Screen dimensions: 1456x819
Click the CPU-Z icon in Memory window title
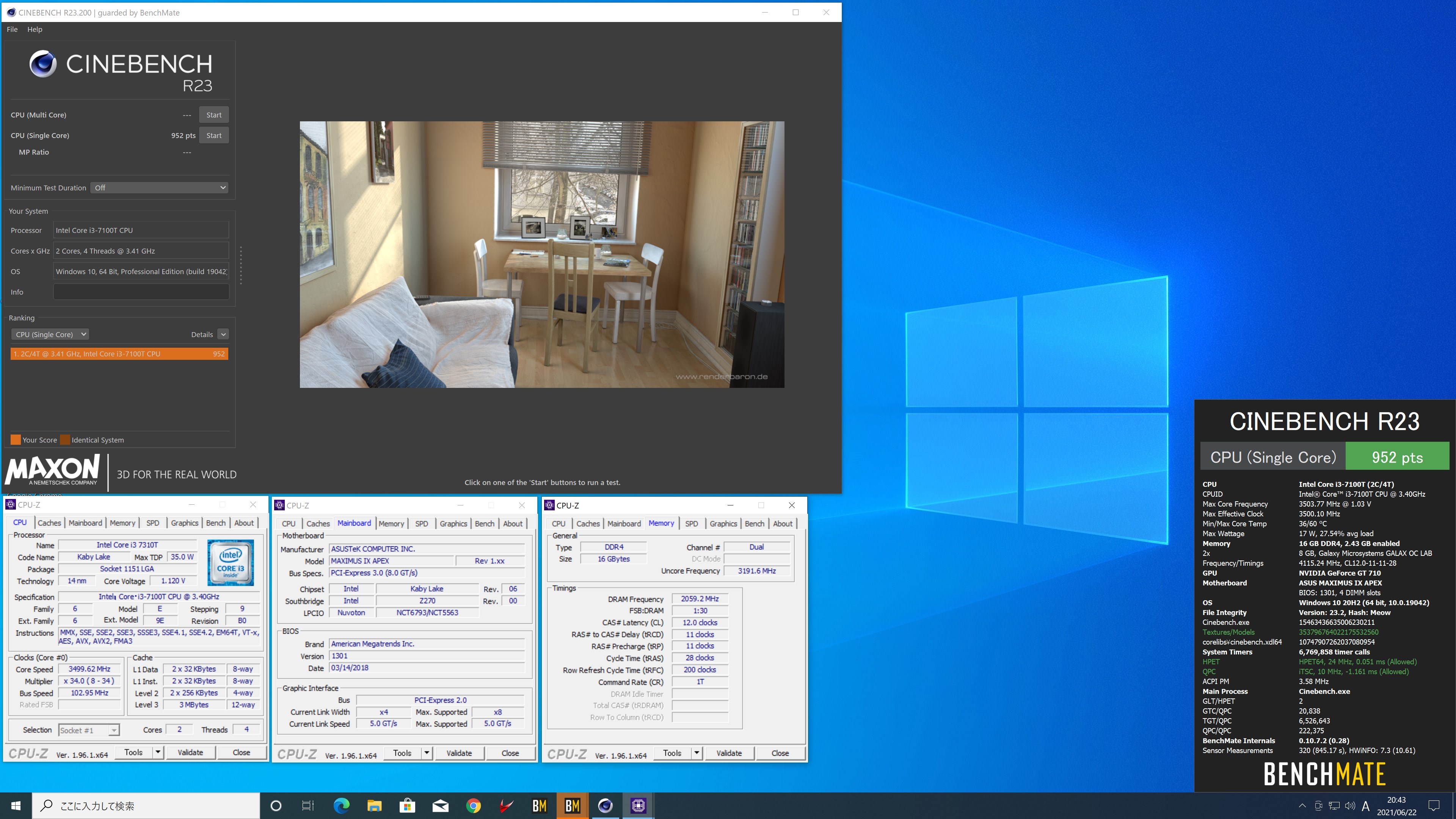tap(549, 505)
